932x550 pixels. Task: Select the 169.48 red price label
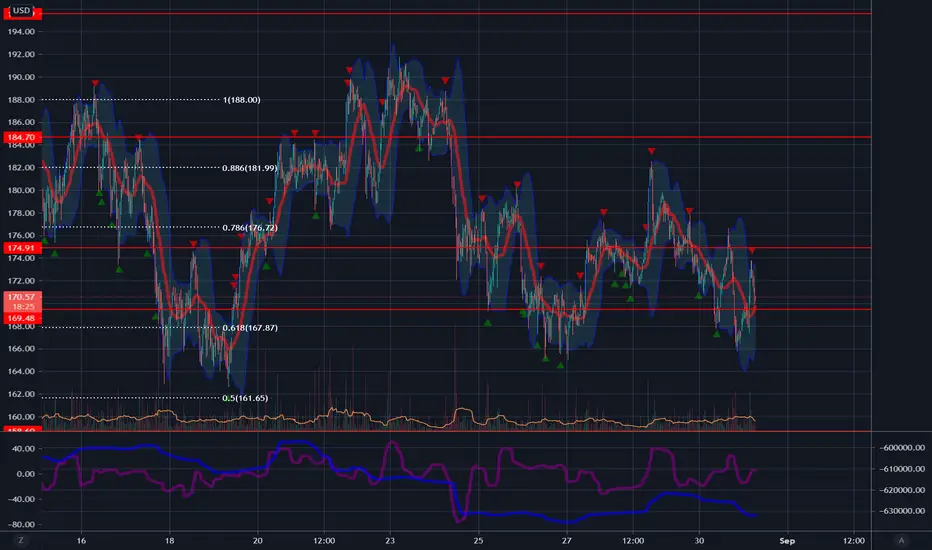click(22, 318)
